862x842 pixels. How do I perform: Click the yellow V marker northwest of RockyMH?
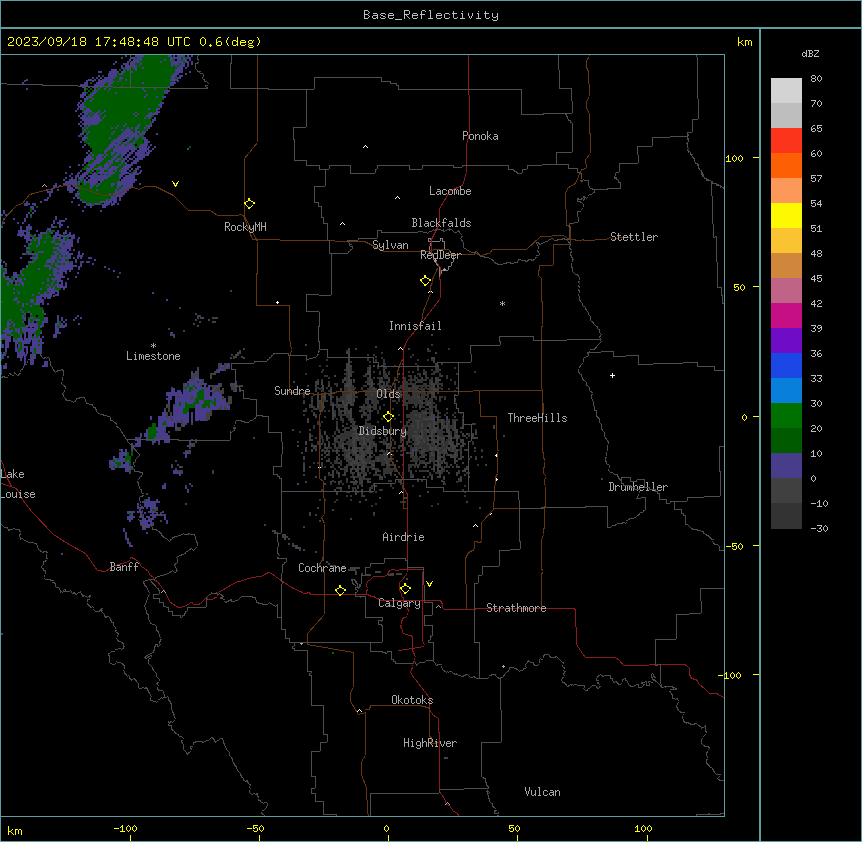click(x=175, y=184)
